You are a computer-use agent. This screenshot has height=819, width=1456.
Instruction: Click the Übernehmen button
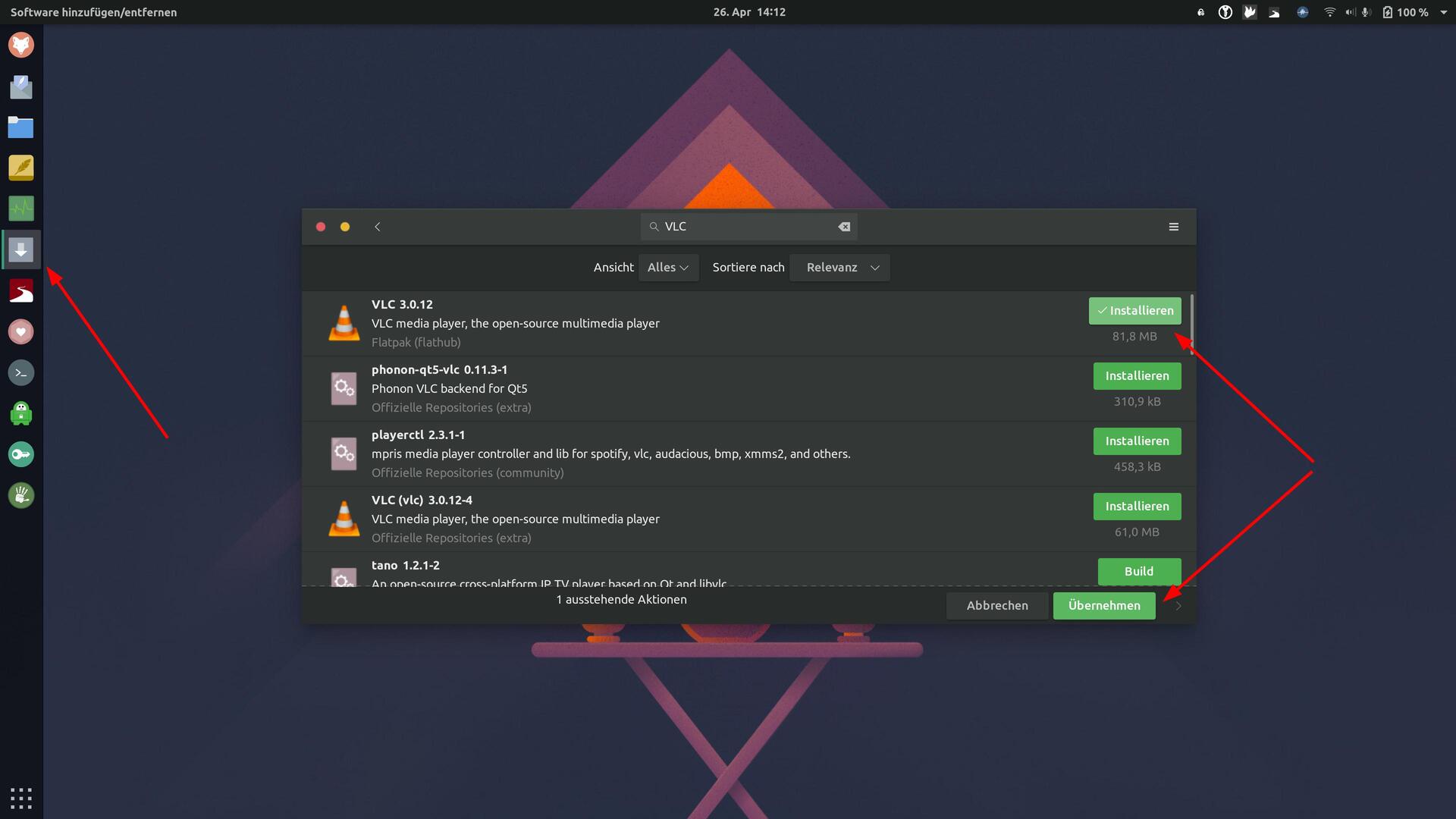click(1103, 606)
